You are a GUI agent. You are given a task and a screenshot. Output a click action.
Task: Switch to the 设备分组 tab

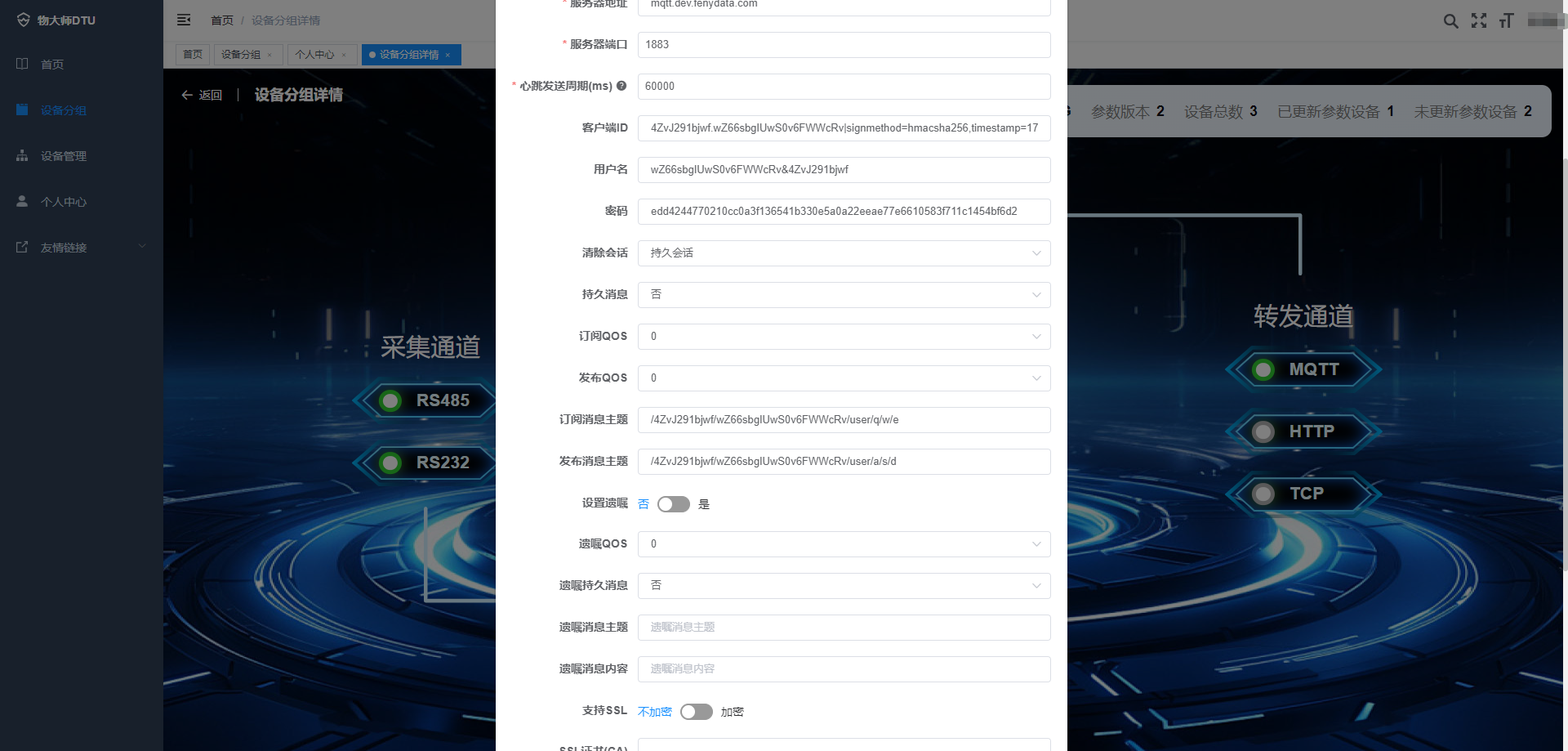click(x=242, y=54)
